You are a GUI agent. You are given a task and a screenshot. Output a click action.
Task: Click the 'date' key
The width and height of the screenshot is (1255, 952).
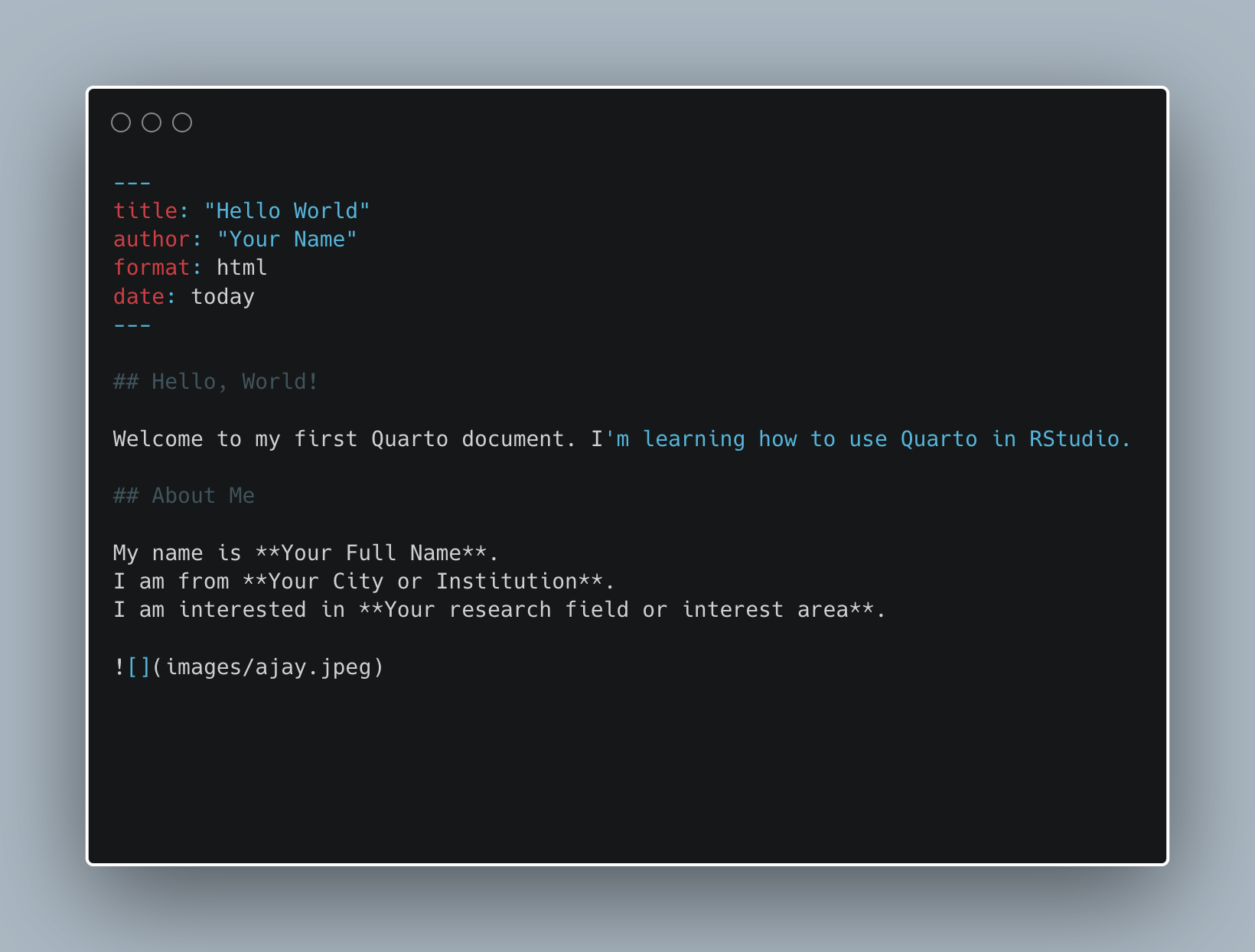(139, 297)
